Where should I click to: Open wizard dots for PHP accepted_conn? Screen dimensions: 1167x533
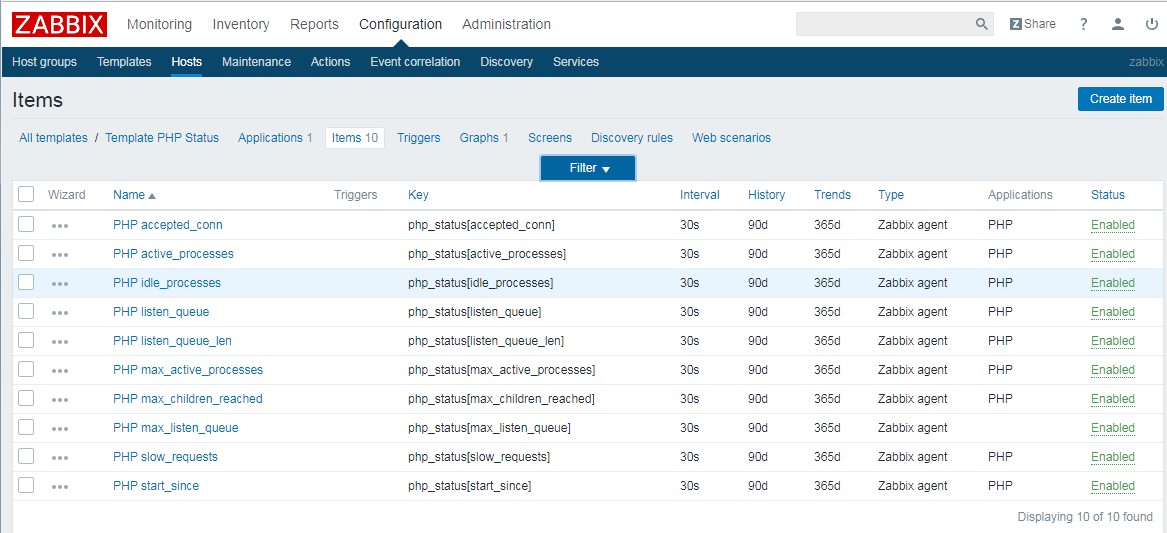(x=60, y=226)
